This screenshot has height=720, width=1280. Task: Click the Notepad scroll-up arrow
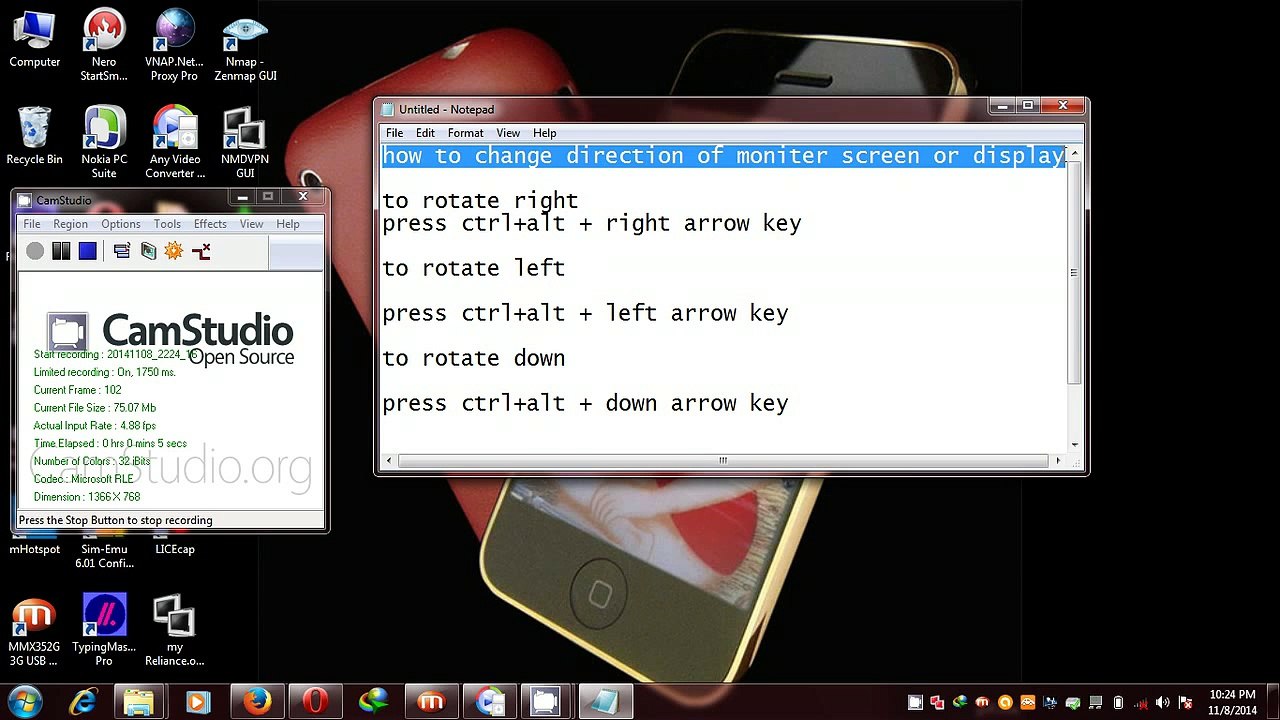(1074, 153)
